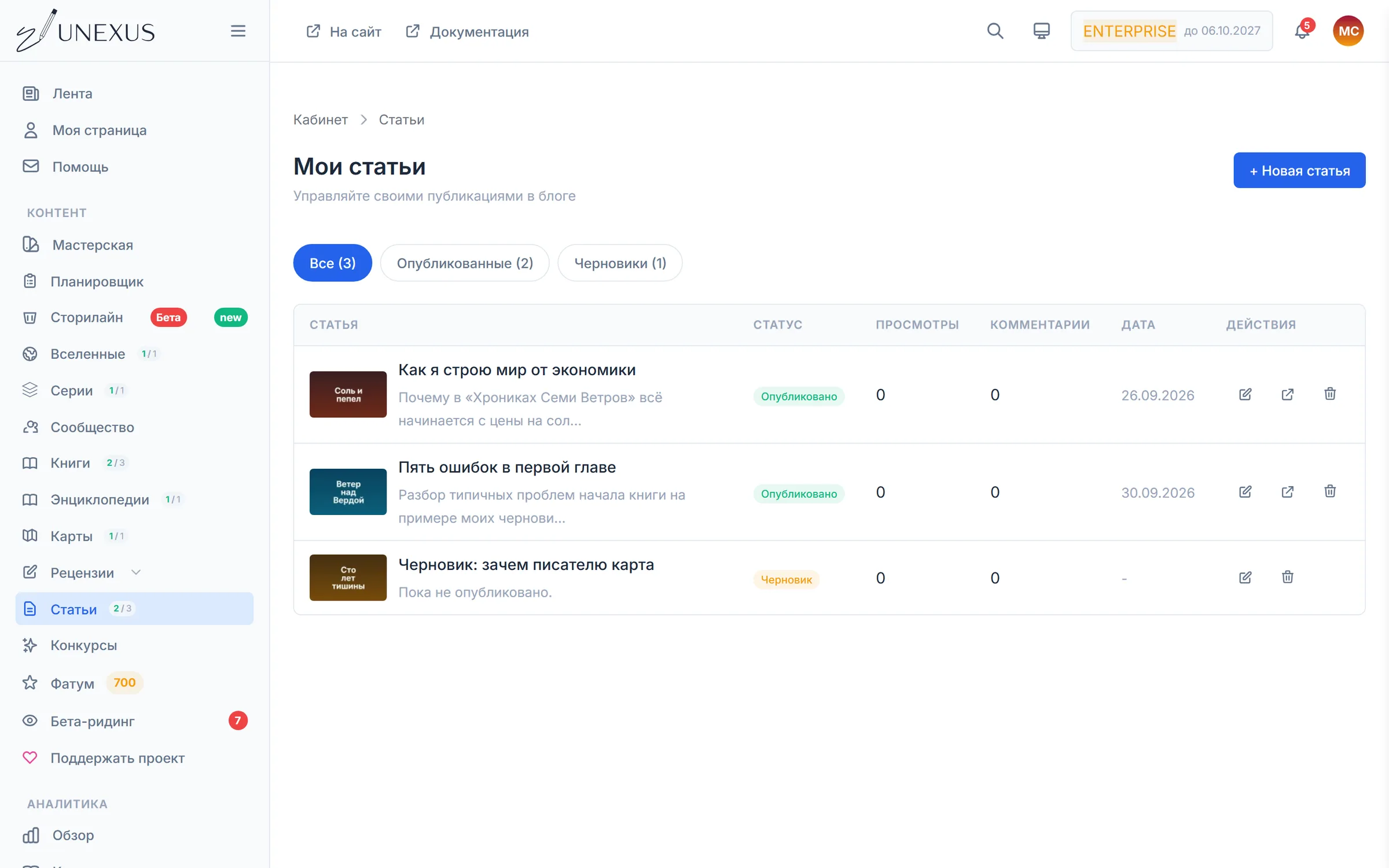Click the UNEXUS logo

tap(86, 31)
